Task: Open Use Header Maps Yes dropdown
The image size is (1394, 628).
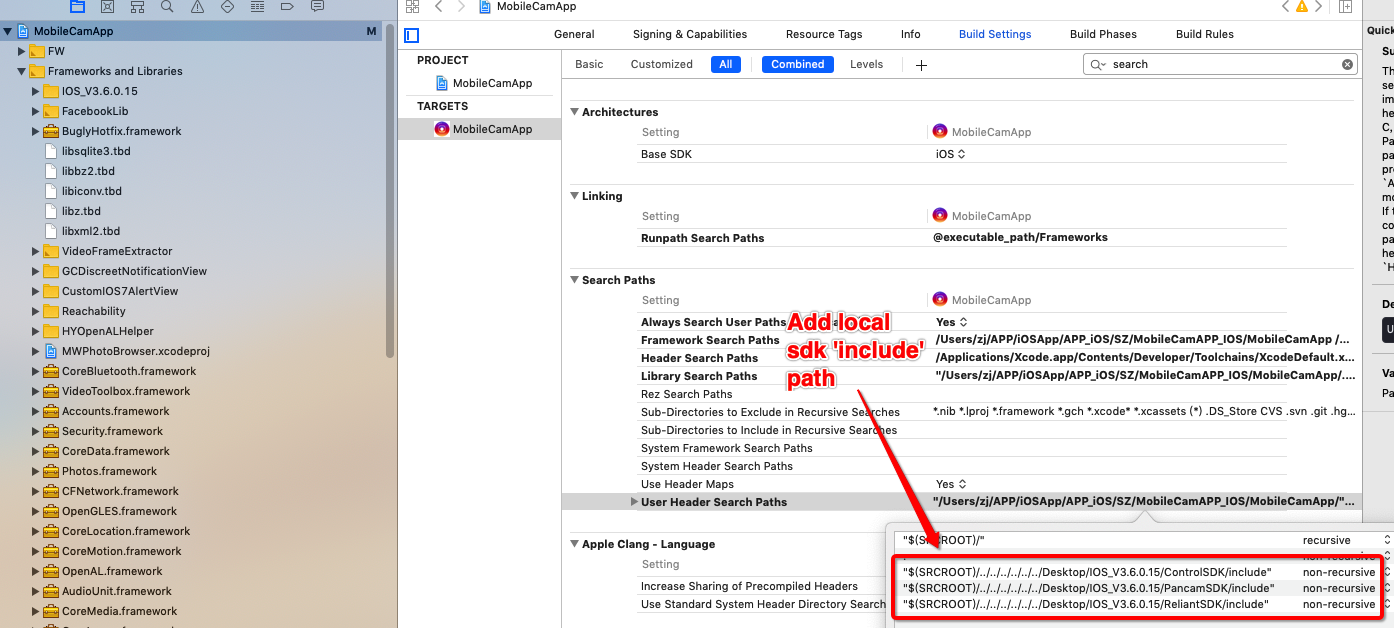Action: click(952, 484)
